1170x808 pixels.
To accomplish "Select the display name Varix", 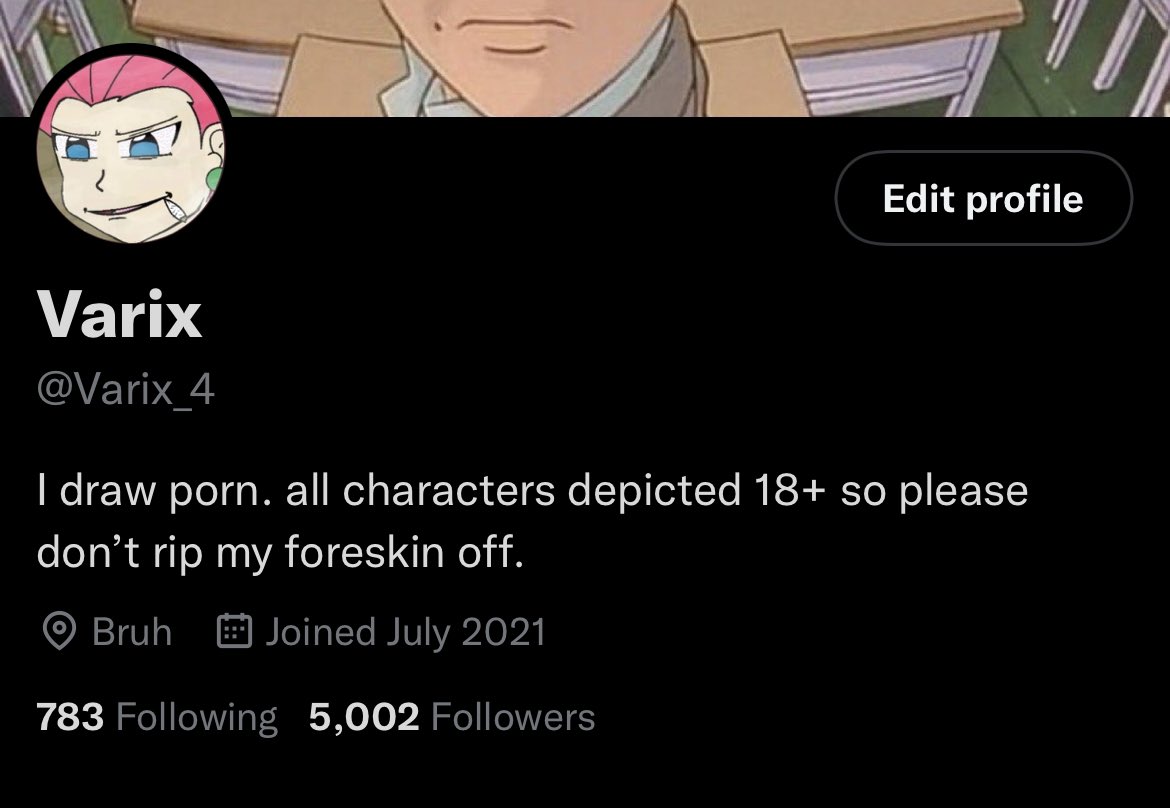I will pyautogui.click(x=119, y=315).
